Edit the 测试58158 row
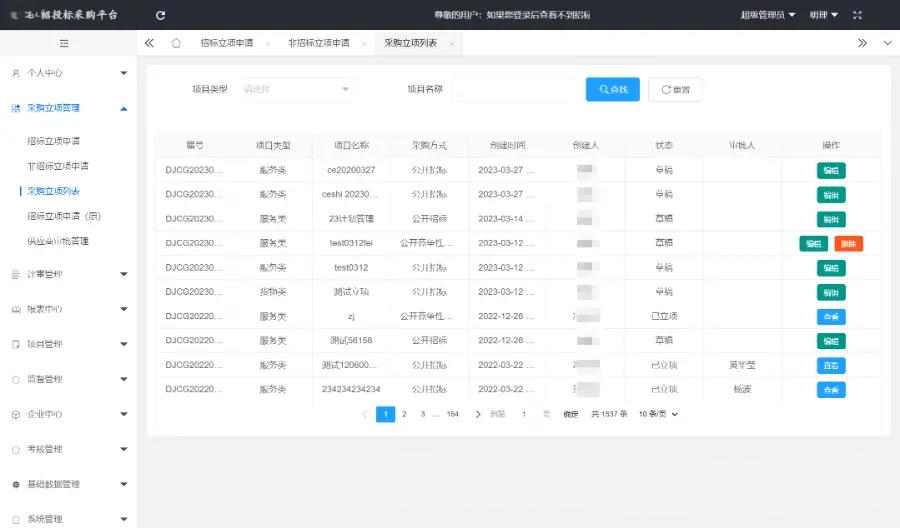Screen dimensions: 900x528 [831, 341]
